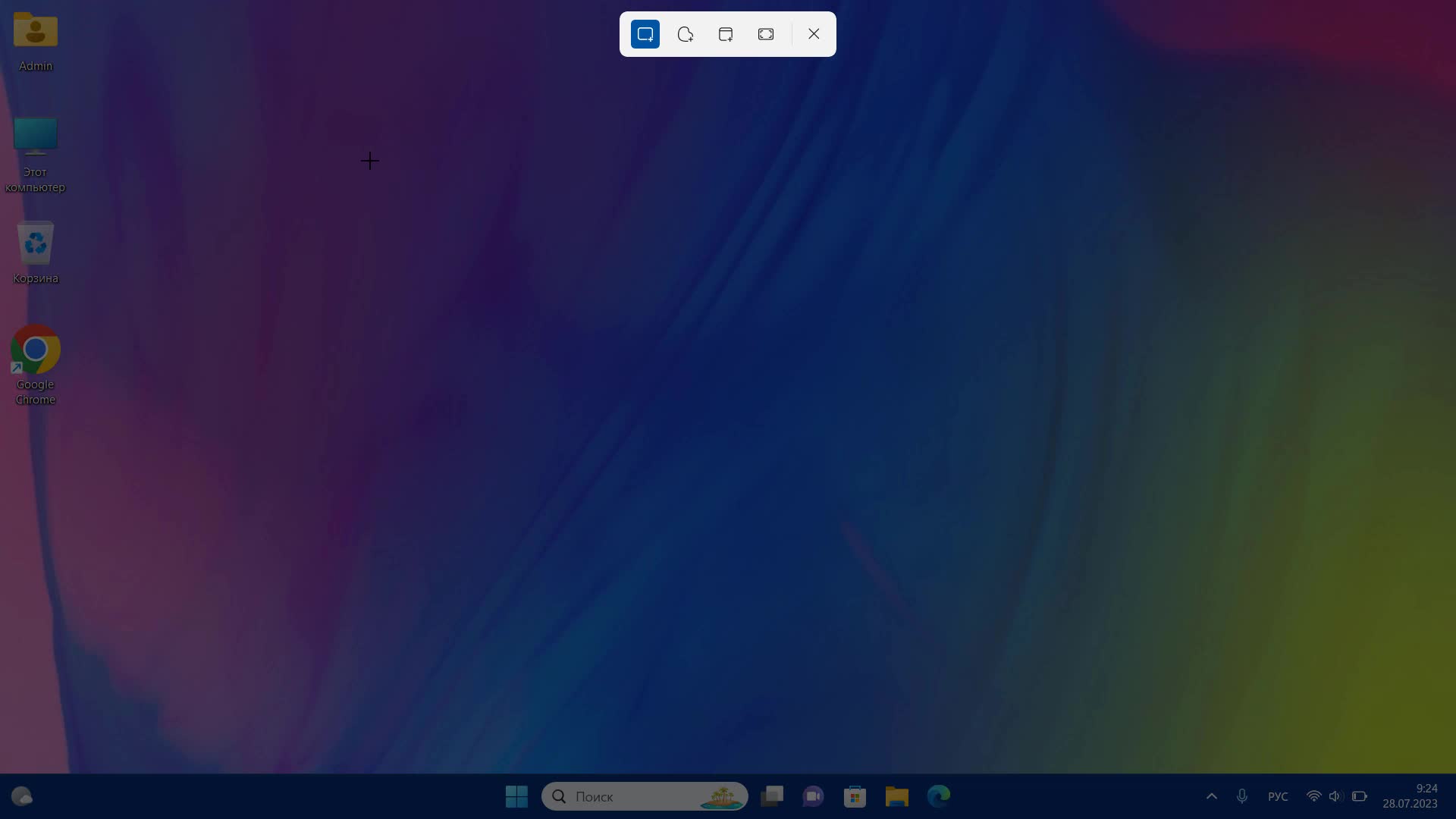
Task: Open the Admin folder desktop icon
Action: (x=36, y=42)
